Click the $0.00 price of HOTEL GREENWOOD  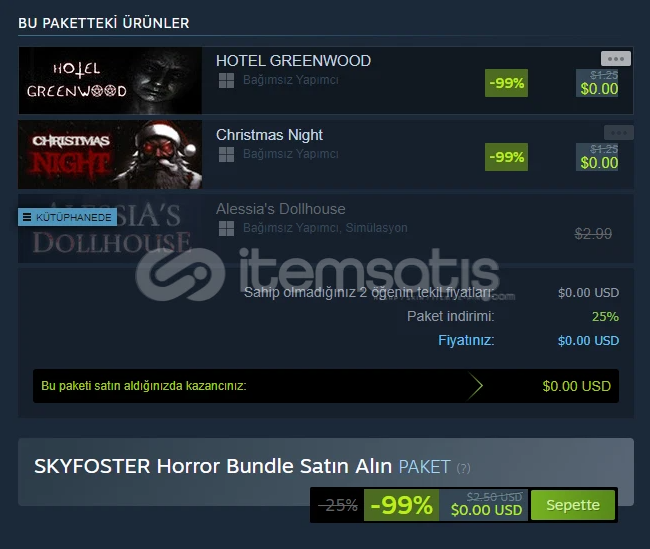(599, 89)
